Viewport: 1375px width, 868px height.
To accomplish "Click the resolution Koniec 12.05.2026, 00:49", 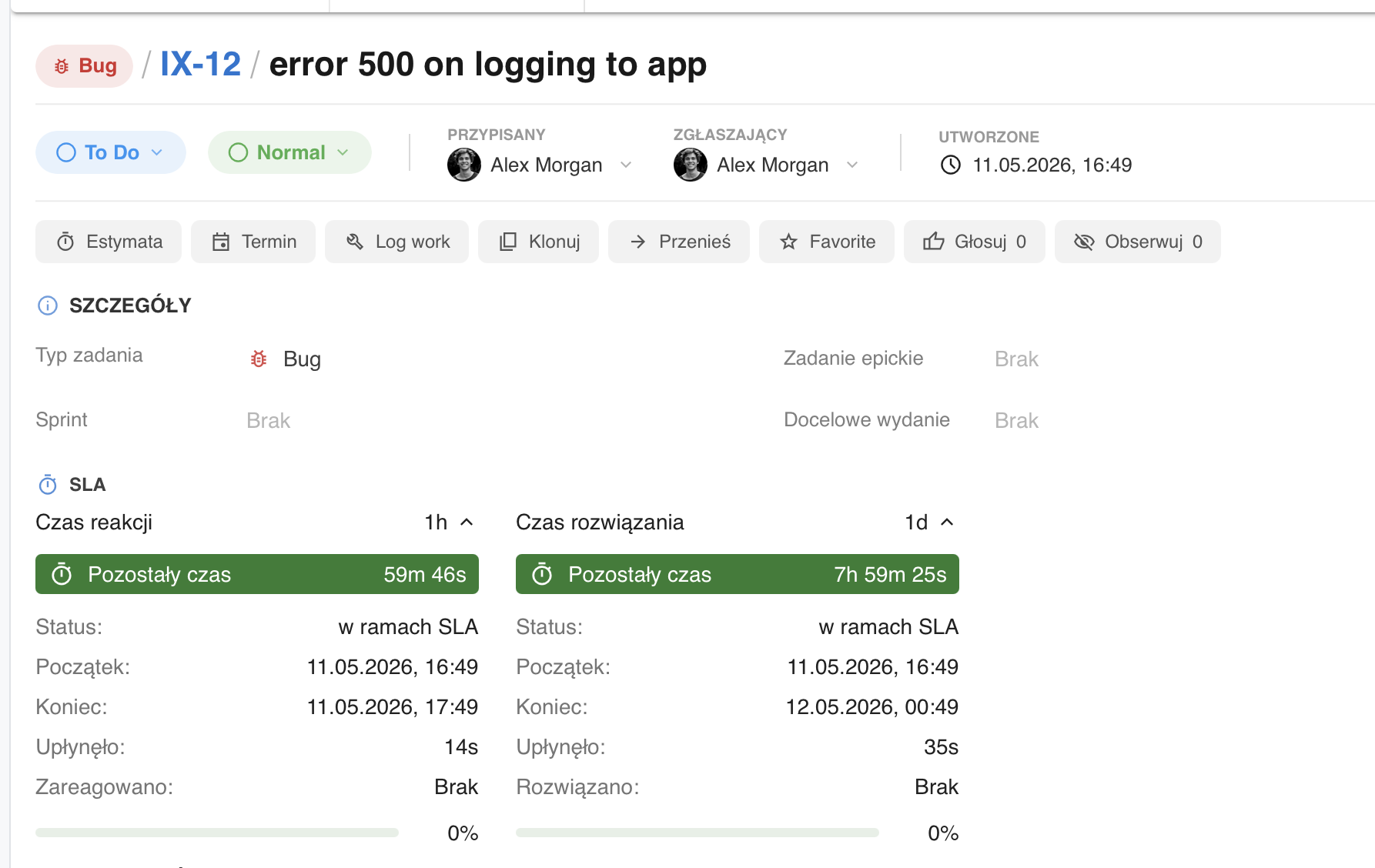I will (x=872, y=707).
